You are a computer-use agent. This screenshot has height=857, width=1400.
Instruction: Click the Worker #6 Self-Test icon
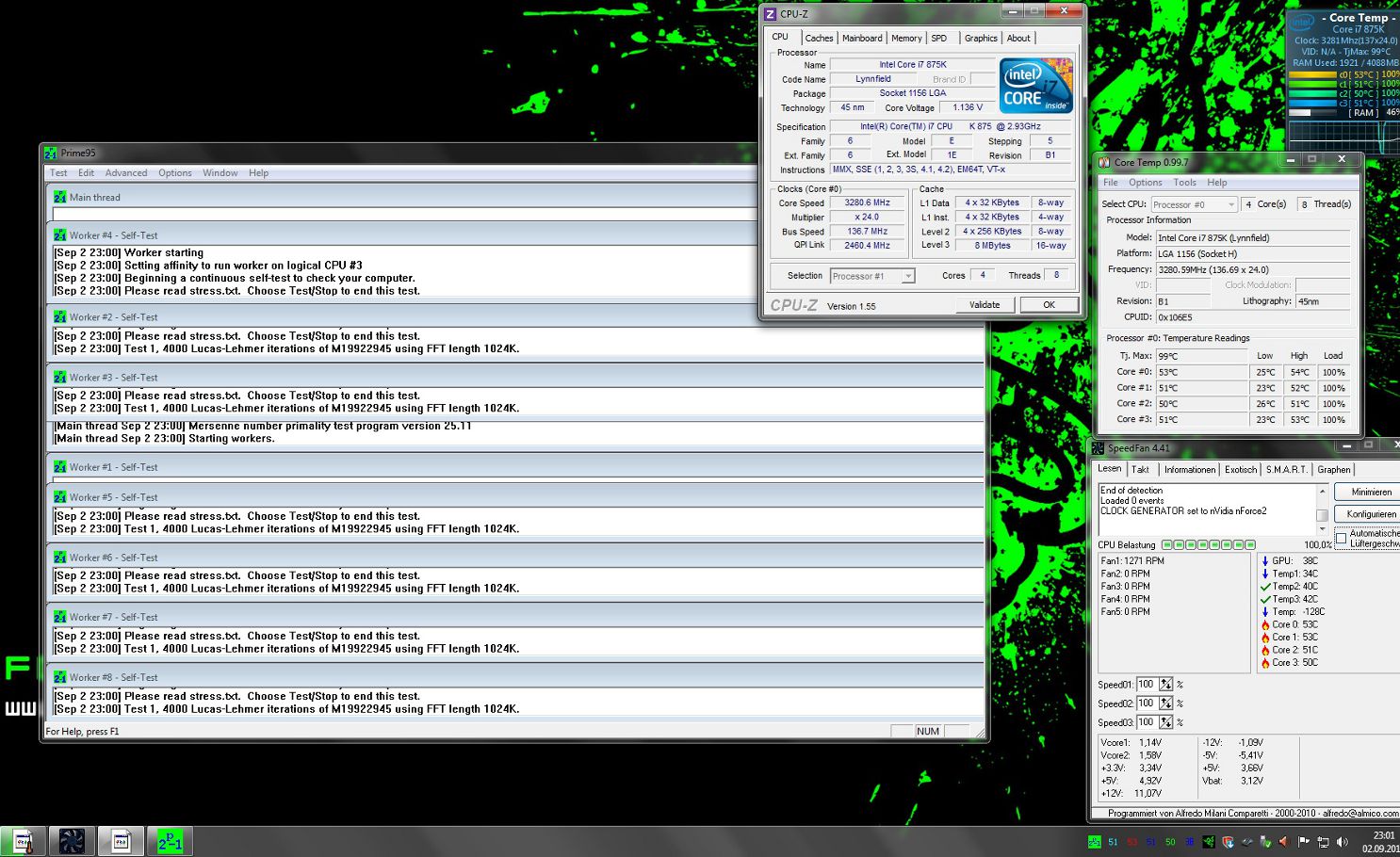pos(60,558)
